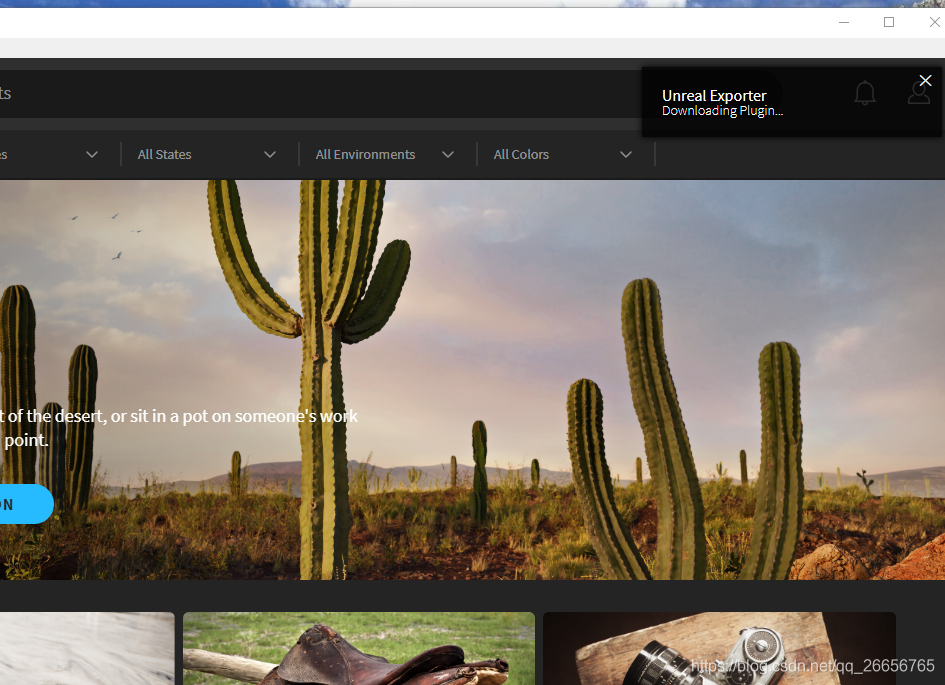This screenshot has height=685, width=945.
Task: Expand the All Colors filter dropdown
Action: point(563,154)
